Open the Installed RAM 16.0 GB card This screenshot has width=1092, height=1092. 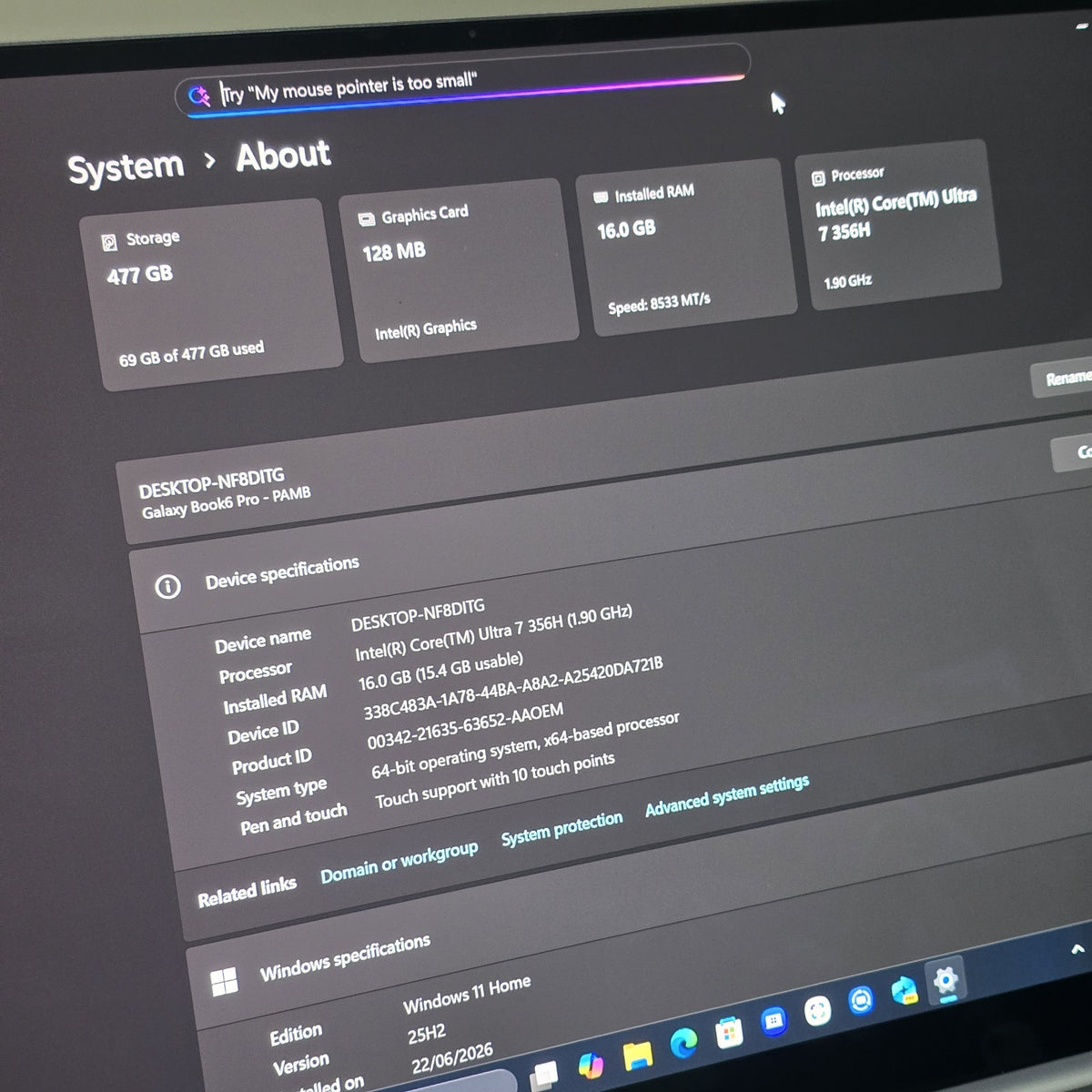pyautogui.click(x=685, y=248)
